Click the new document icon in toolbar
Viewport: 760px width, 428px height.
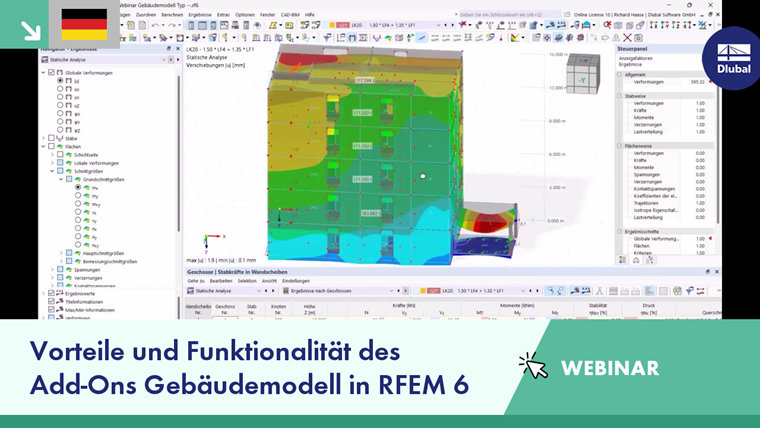131,25
